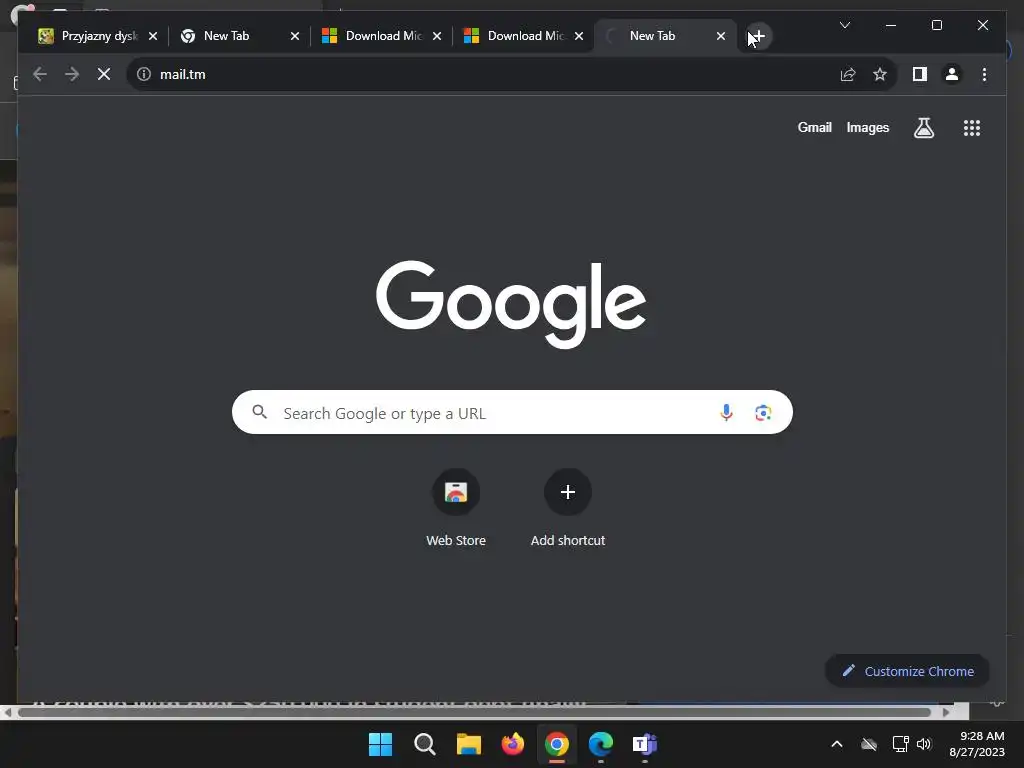Close the Przyjazny dysk tab

[x=153, y=36]
